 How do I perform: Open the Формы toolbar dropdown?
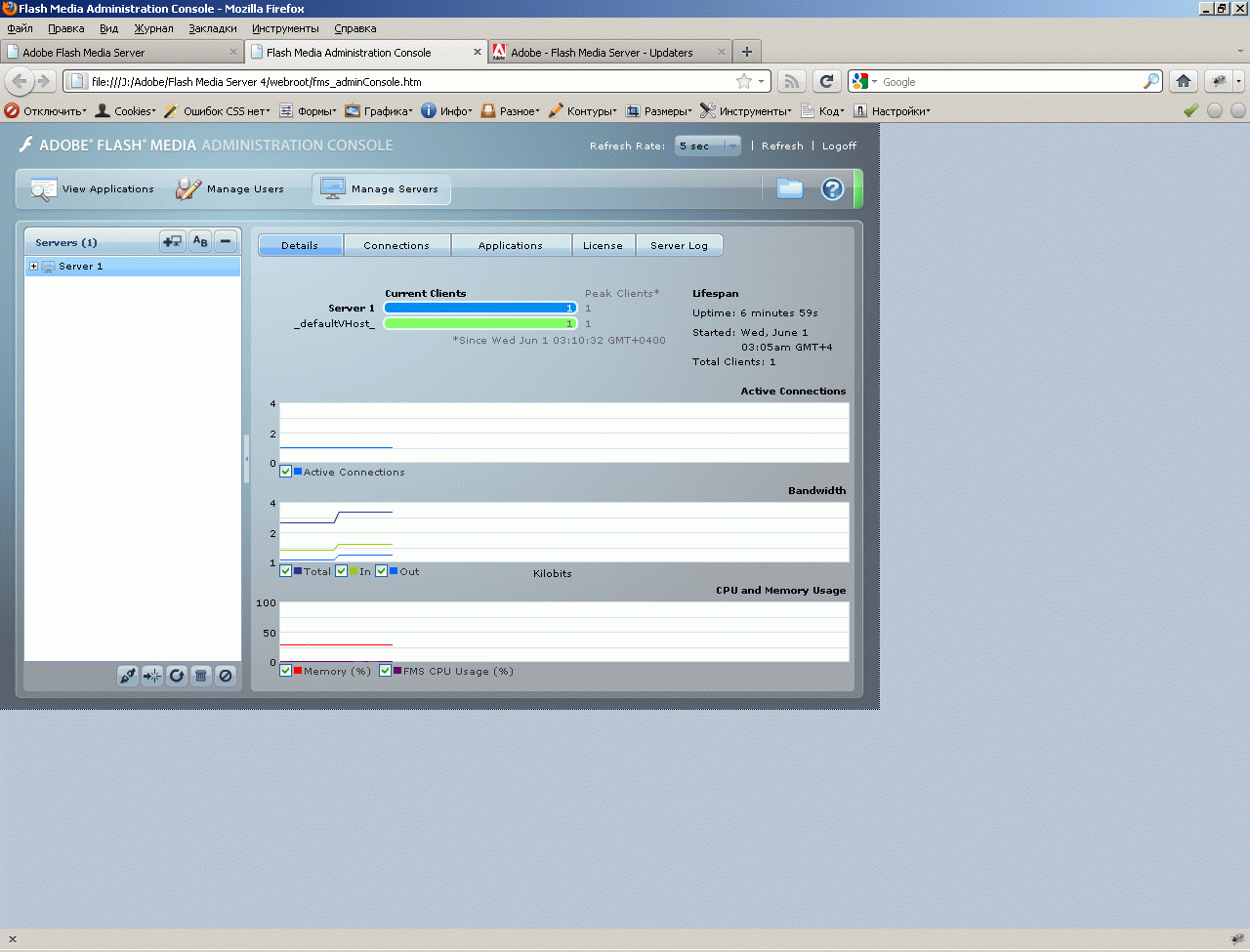308,110
